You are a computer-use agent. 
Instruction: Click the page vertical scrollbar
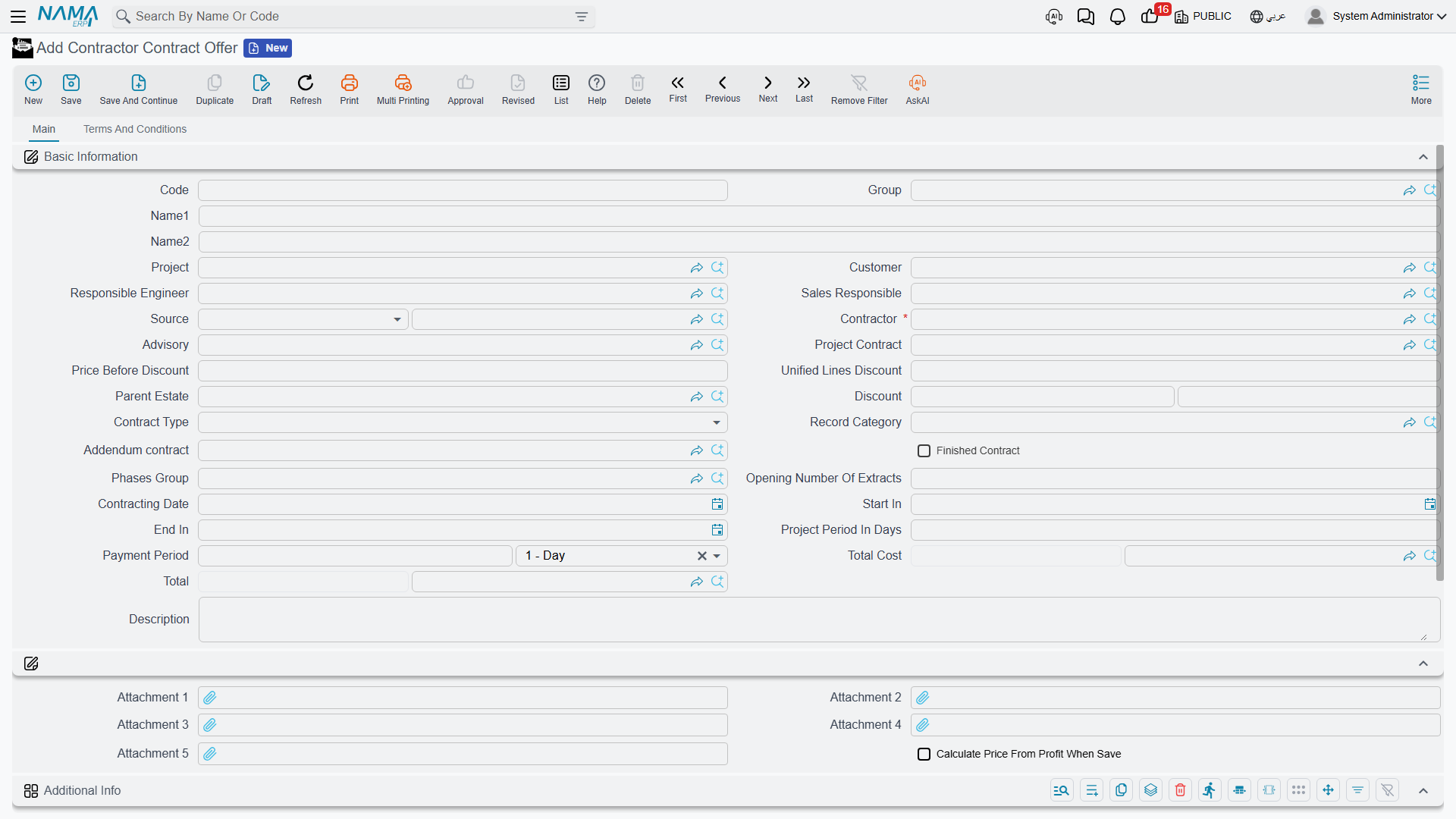1439,364
